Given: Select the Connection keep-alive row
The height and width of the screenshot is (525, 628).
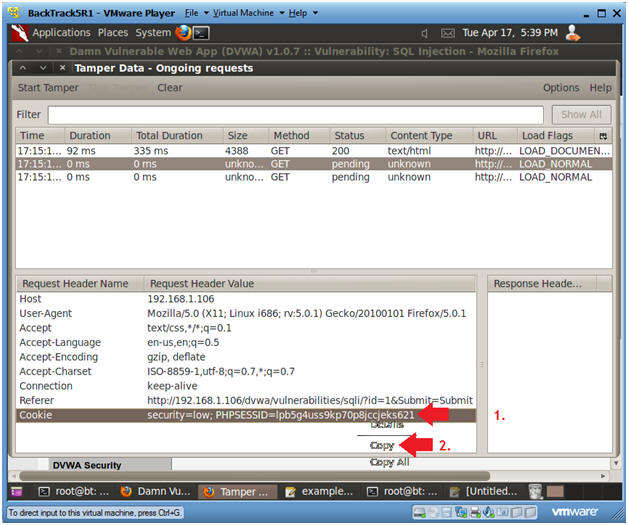Looking at the screenshot, I should 246,386.
